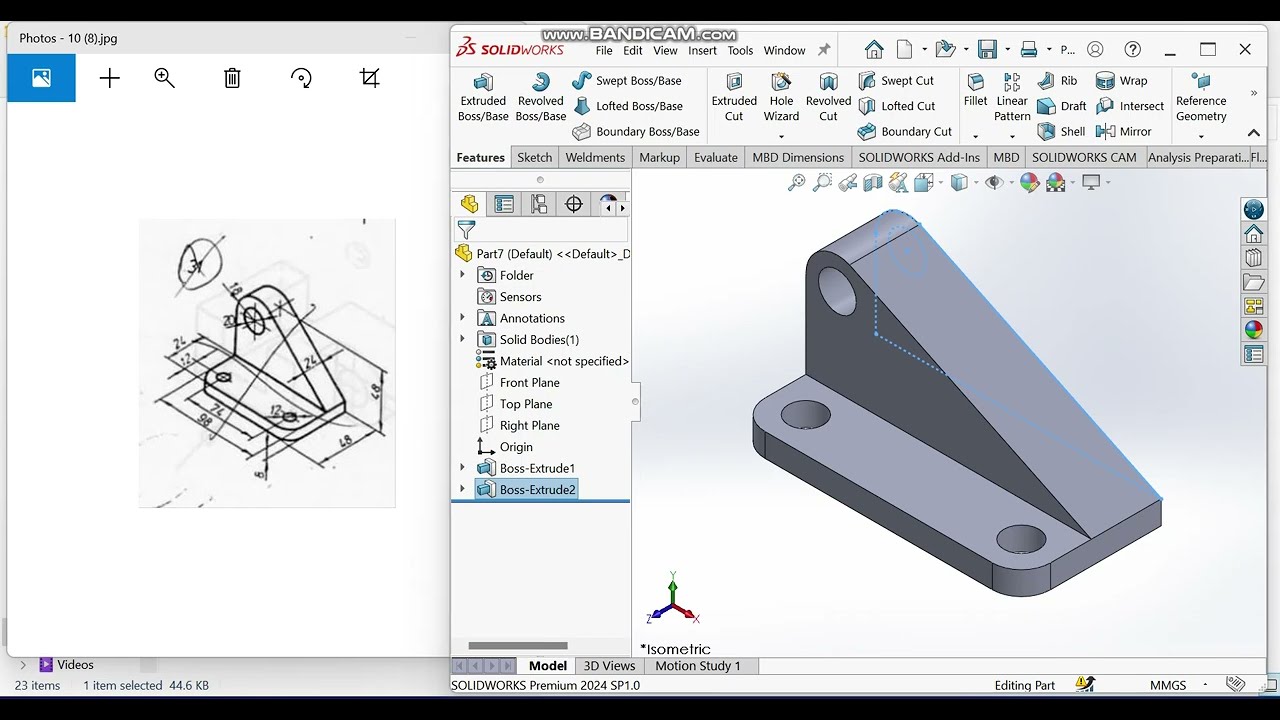Screen dimensions: 1280x720
Task: Switch to 3D Views tab
Action: (609, 666)
